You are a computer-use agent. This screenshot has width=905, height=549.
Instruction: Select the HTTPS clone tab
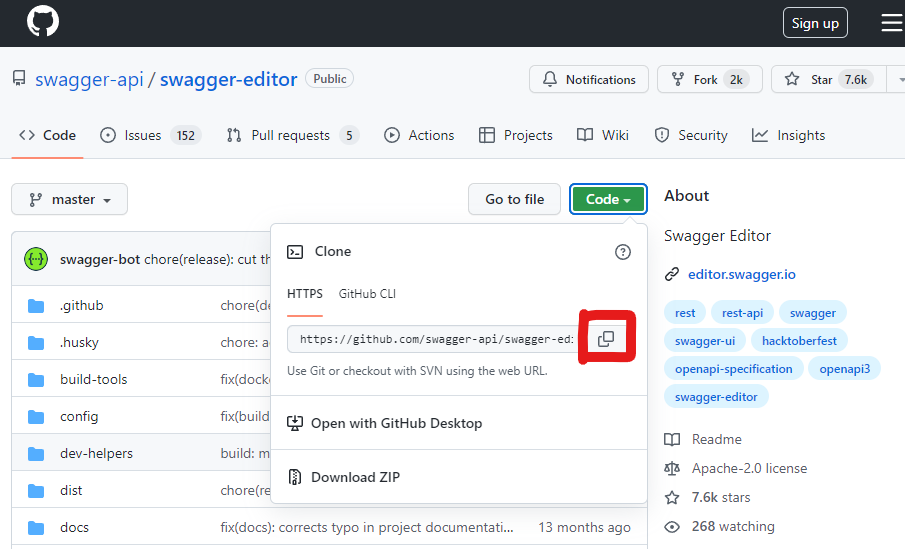pos(305,294)
